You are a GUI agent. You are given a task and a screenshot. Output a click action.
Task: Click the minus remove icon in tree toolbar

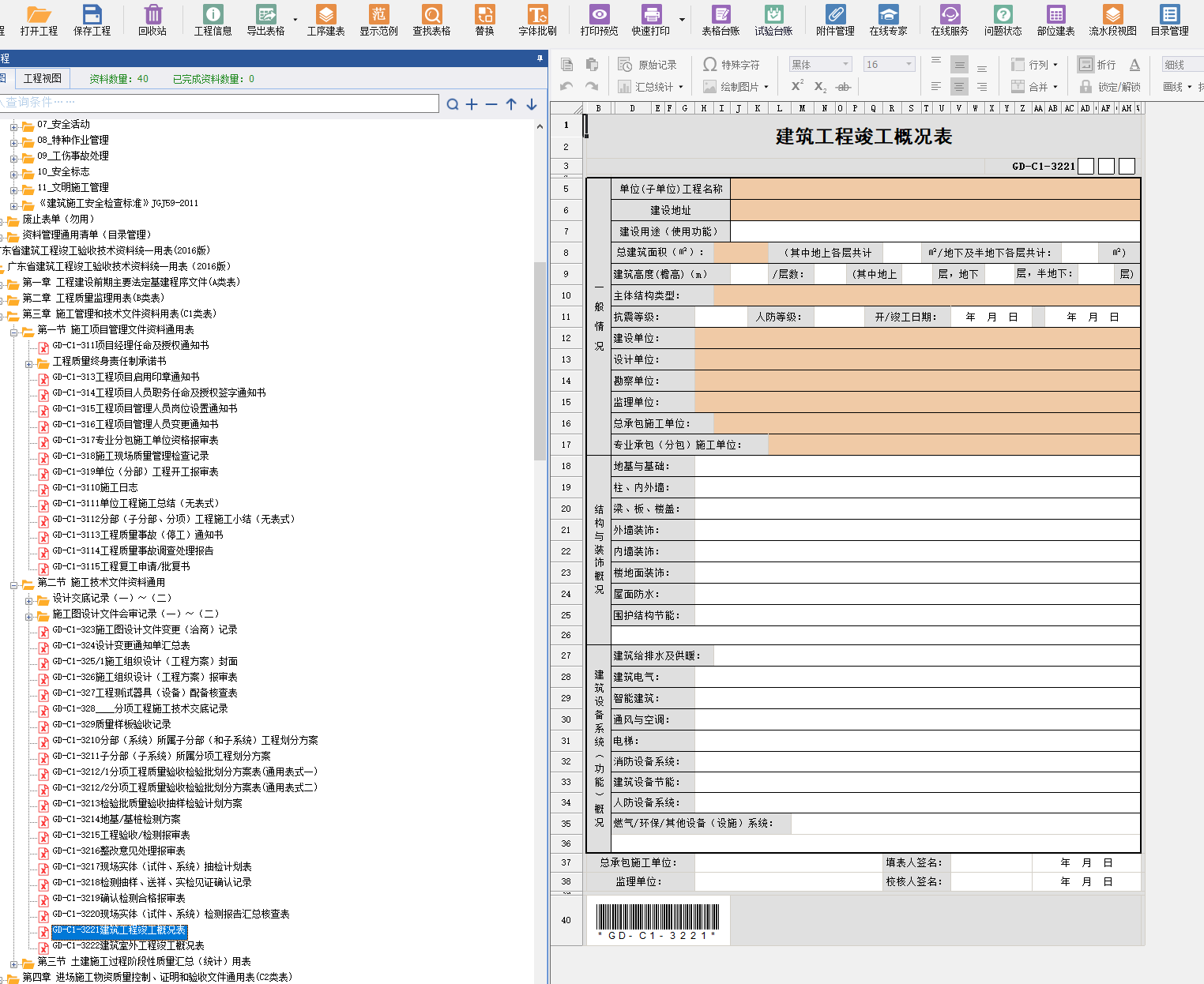(491, 104)
